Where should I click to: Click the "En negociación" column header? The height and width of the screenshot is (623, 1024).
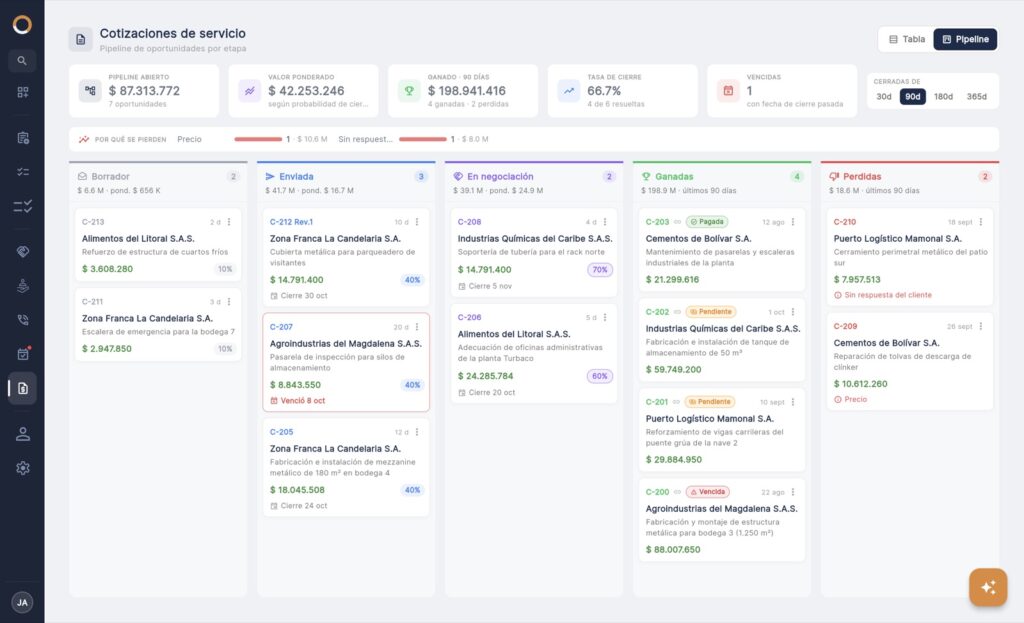click(x=534, y=183)
